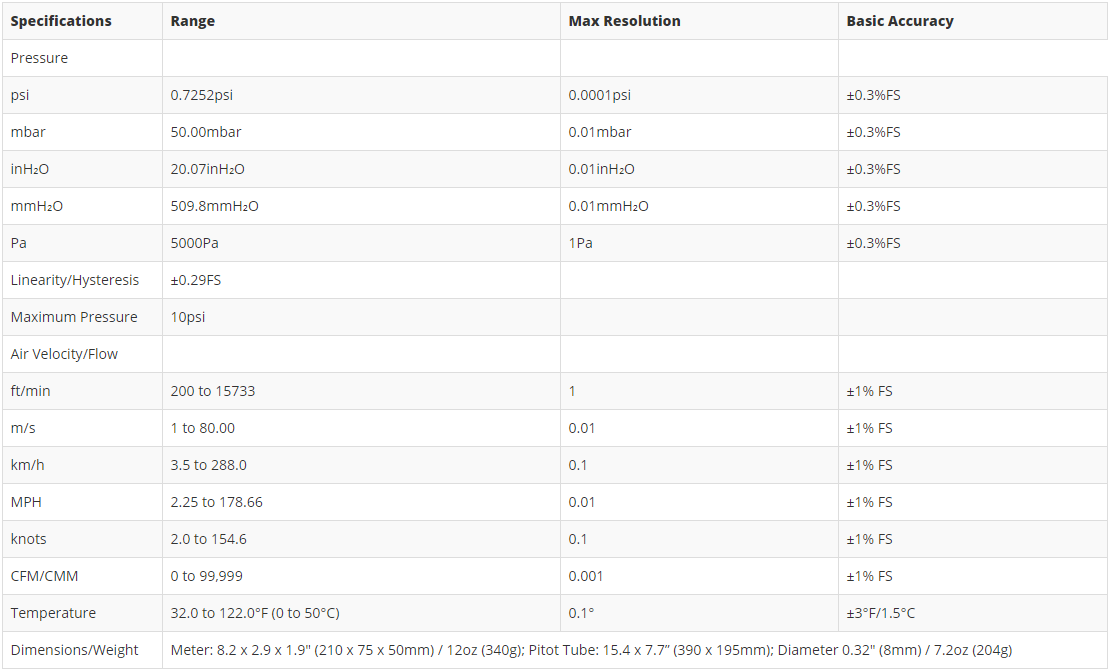Click the Max Resolution column header
Viewport: 1111px width, 671px height.
click(624, 21)
